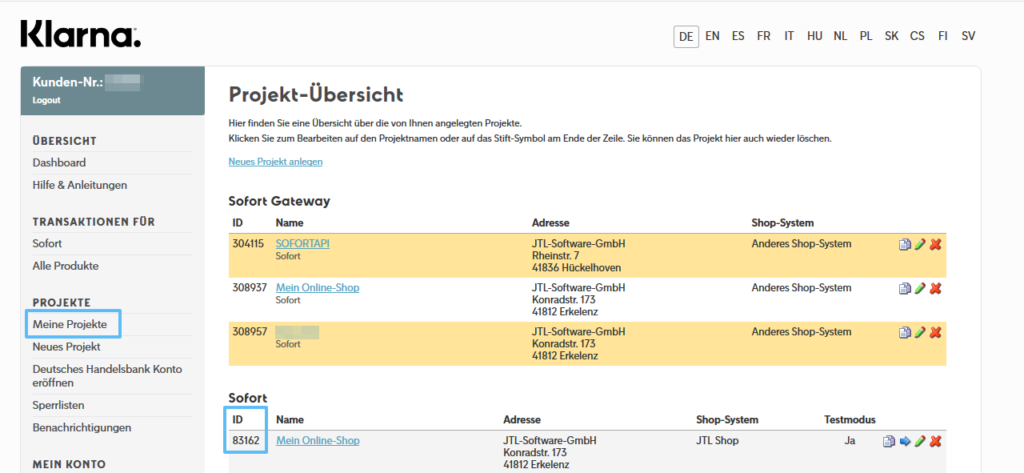The width and height of the screenshot is (1024, 473).
Task: Open Meine Projekte in sidebar
Action: pos(70,324)
